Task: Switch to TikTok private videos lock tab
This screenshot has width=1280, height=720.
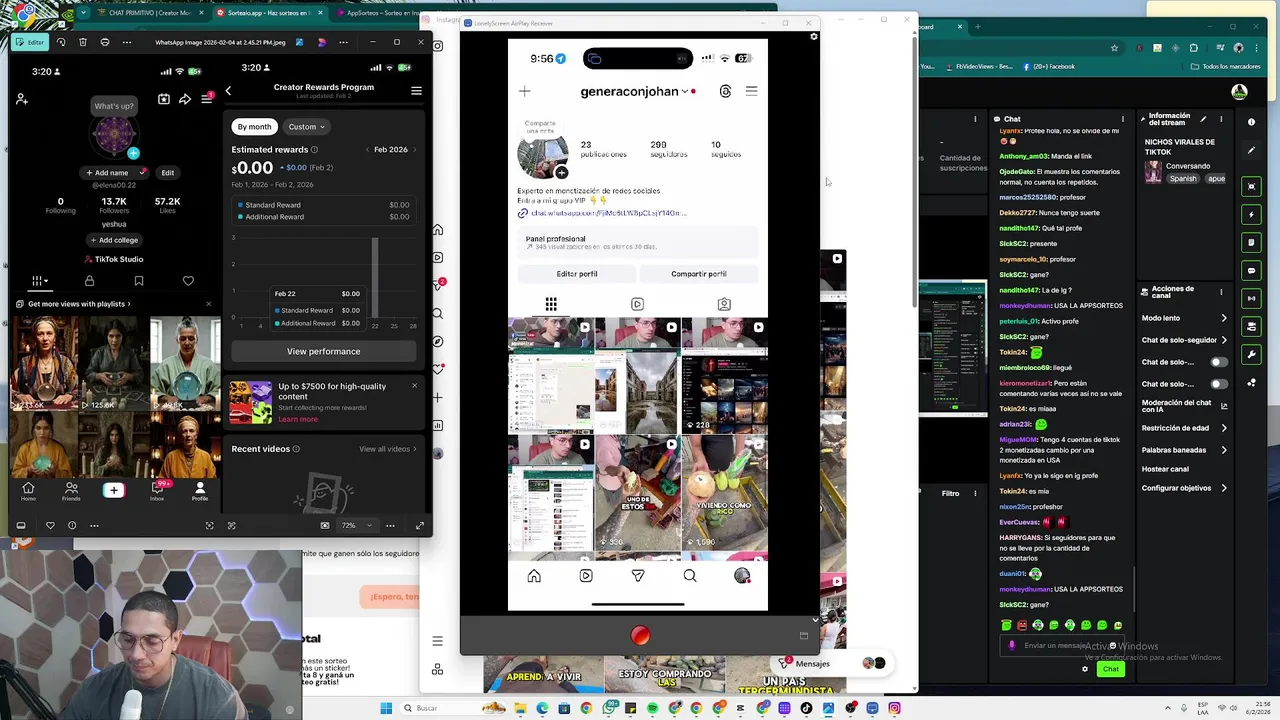Action: tap(89, 281)
